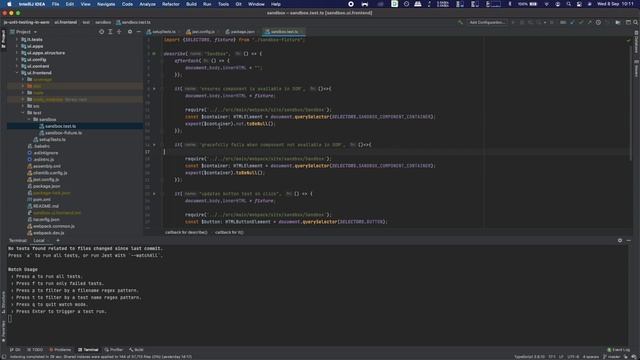Click the terminal input cursor line
The width and height of the screenshot is (640, 360).
pyautogui.click(x=10, y=318)
